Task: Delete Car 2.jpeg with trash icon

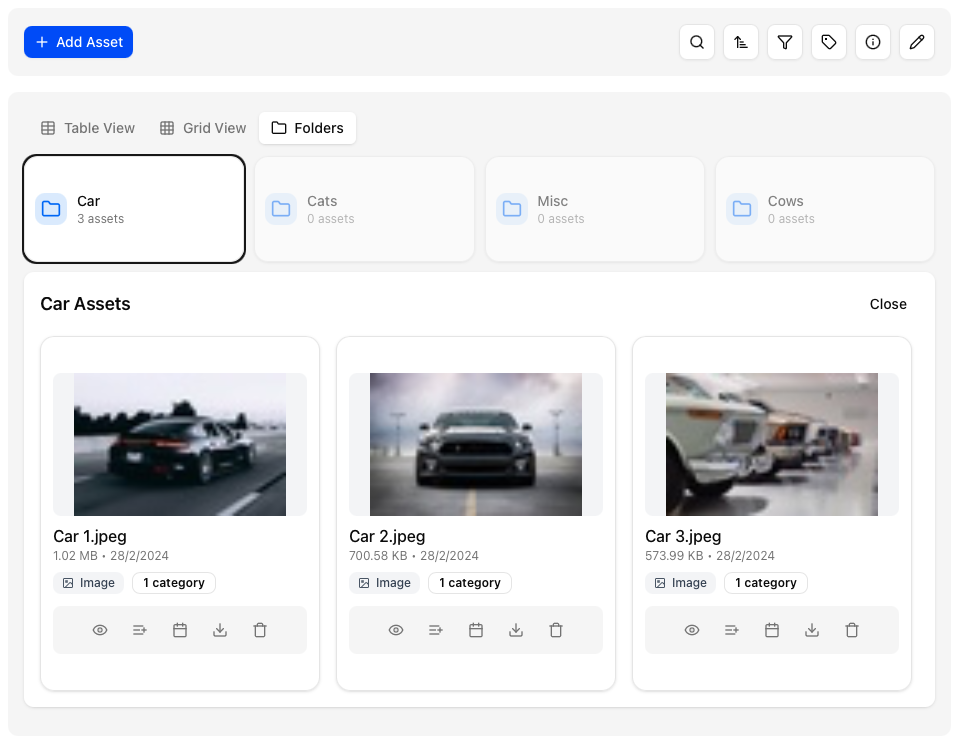Action: [x=556, y=630]
